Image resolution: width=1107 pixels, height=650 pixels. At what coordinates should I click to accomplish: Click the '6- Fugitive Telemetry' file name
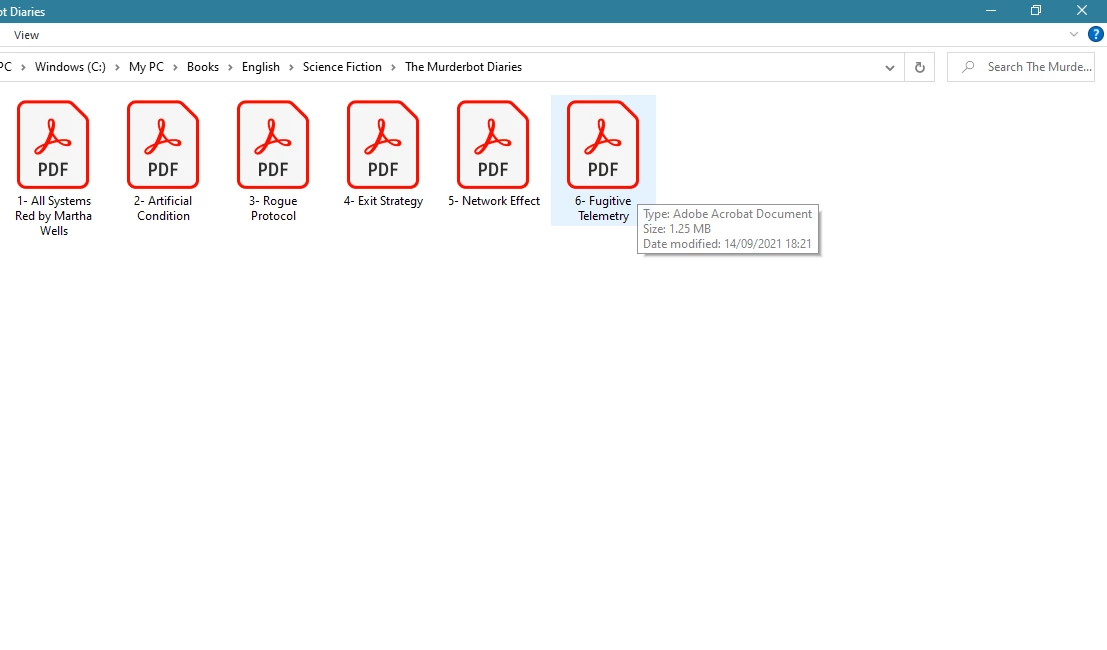coord(603,208)
